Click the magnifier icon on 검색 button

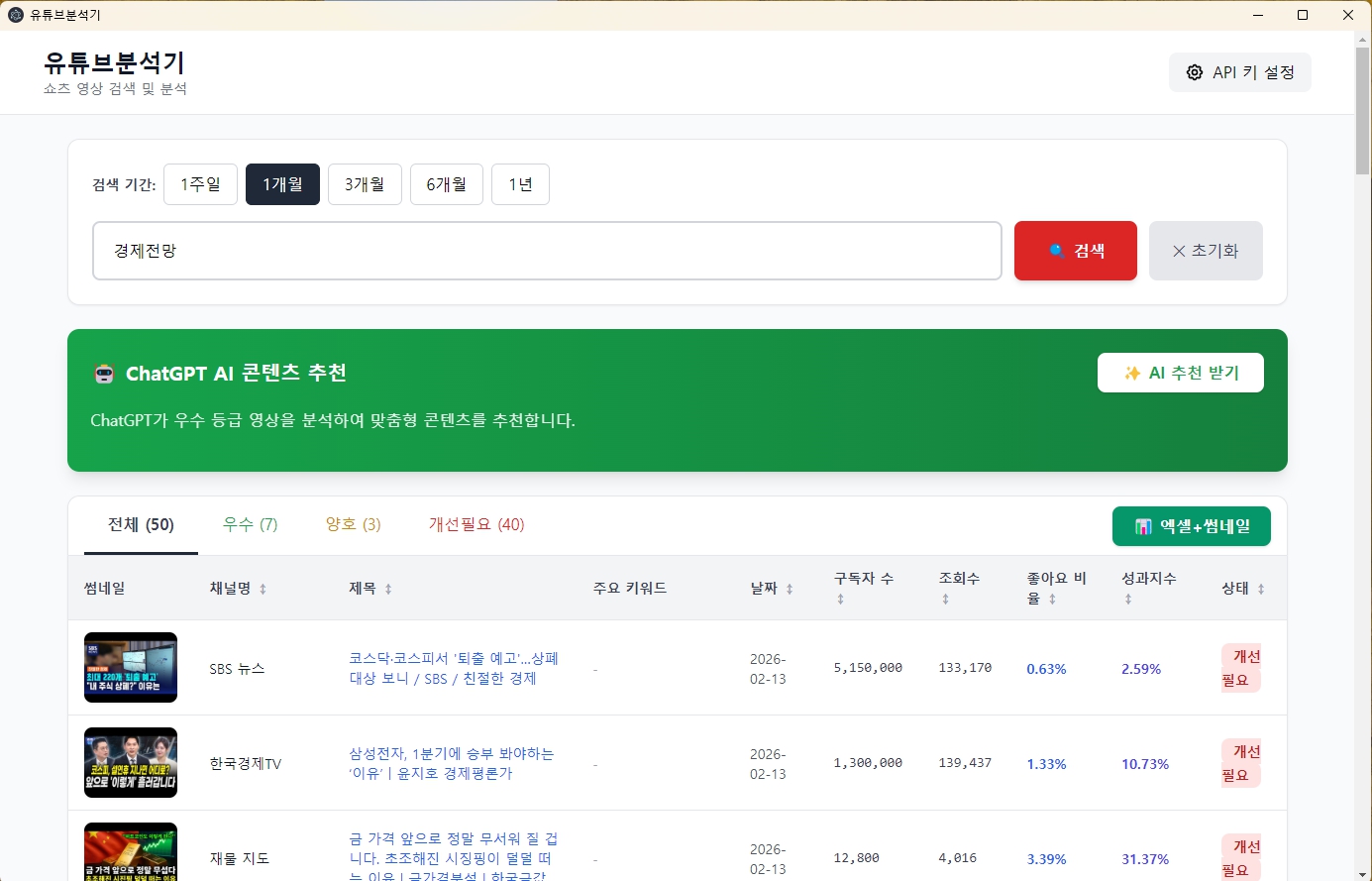click(1057, 251)
